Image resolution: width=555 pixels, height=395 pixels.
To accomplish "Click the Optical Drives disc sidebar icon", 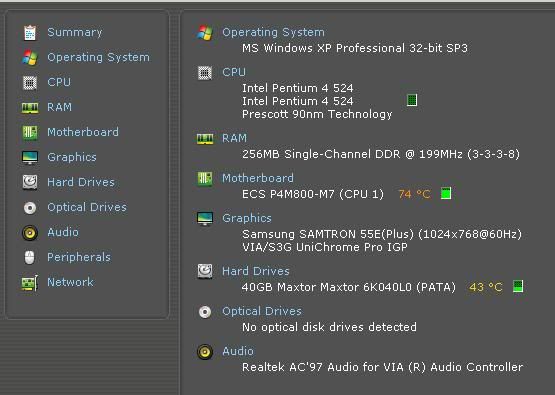I will tap(30, 208).
